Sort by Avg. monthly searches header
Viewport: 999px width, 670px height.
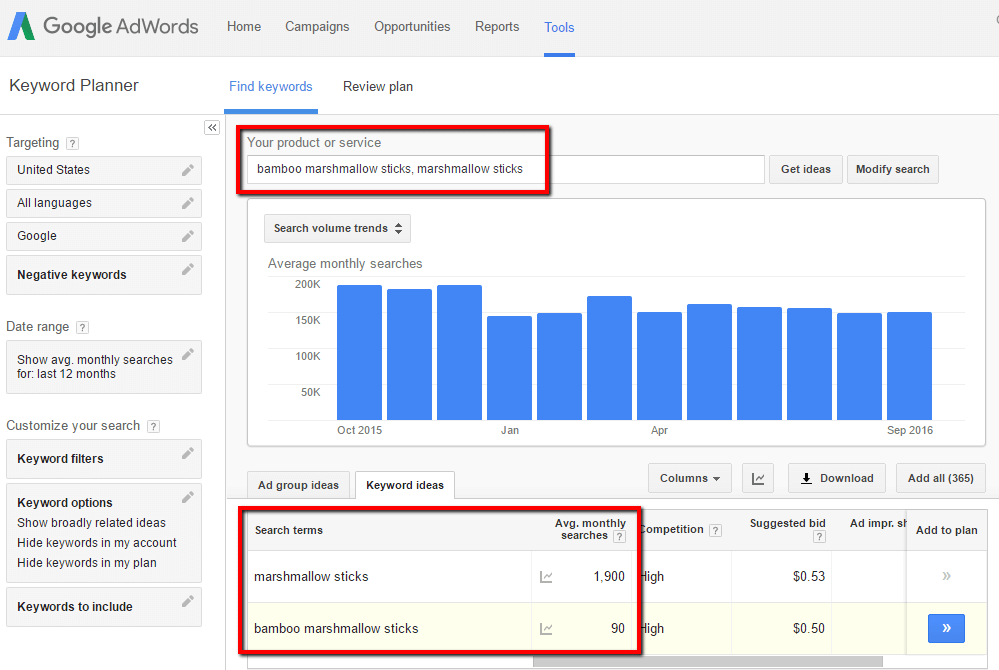pos(590,529)
